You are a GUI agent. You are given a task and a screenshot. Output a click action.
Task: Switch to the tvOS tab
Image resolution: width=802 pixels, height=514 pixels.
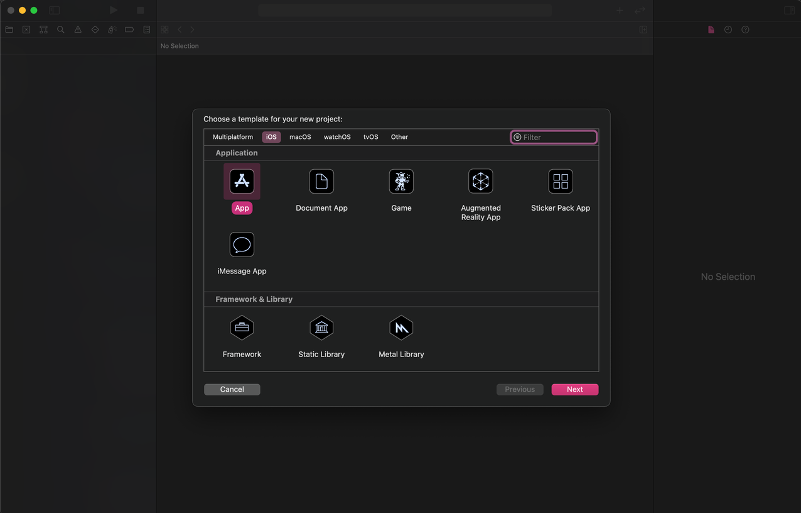(371, 137)
